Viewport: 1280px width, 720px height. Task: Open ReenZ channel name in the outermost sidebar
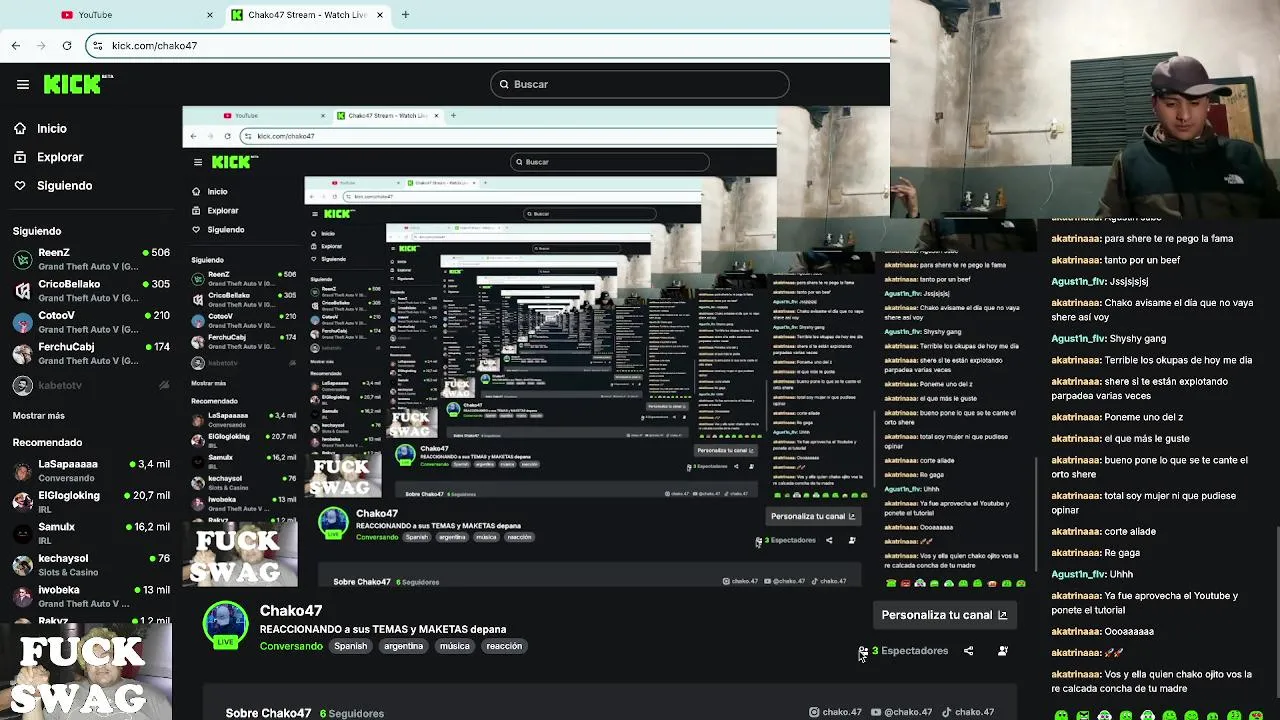pyautogui.click(x=54, y=253)
